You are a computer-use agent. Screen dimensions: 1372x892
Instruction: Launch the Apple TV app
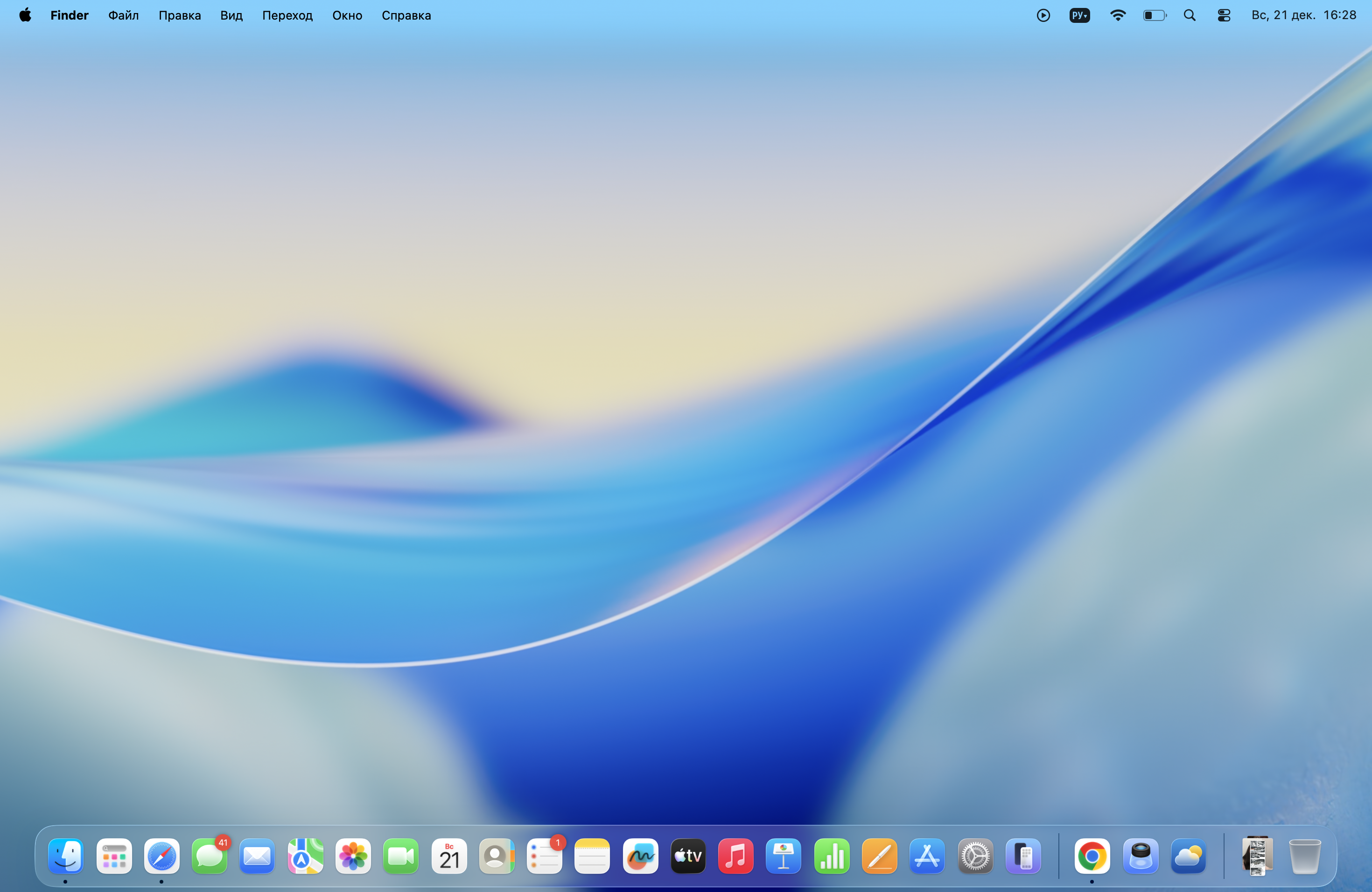pyautogui.click(x=688, y=856)
